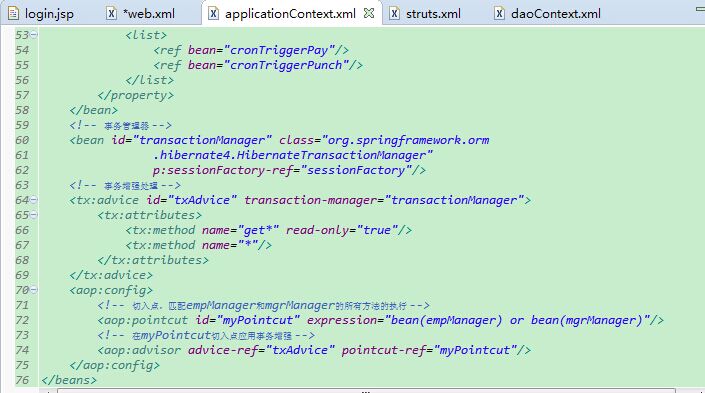705x393 pixels.
Task: Collapse the tx:advice block at line 64
Action: 34,200
